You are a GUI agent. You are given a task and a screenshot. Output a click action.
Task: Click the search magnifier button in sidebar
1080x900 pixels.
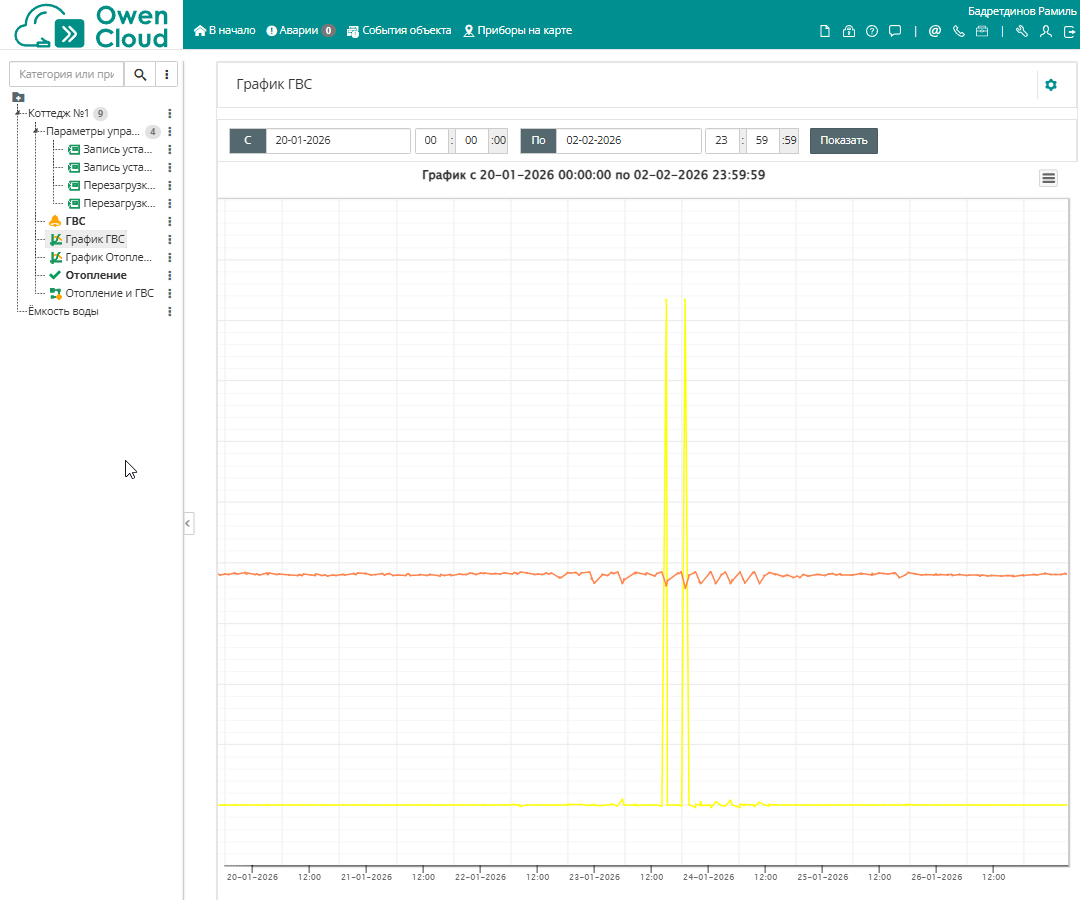pos(140,75)
